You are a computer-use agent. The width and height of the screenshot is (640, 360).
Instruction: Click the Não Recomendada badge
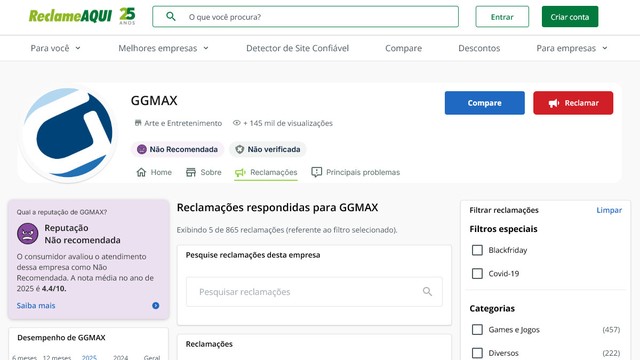pos(178,149)
